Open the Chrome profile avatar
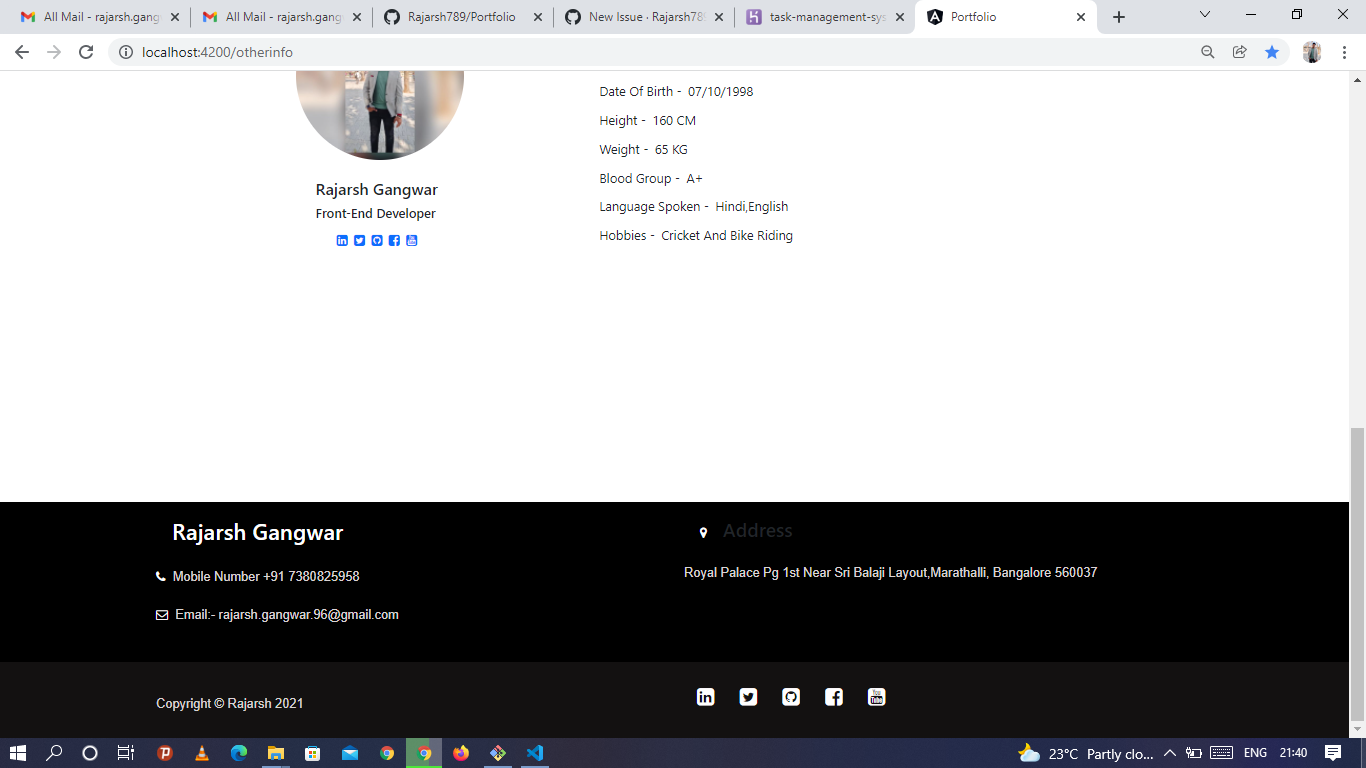 1312,52
